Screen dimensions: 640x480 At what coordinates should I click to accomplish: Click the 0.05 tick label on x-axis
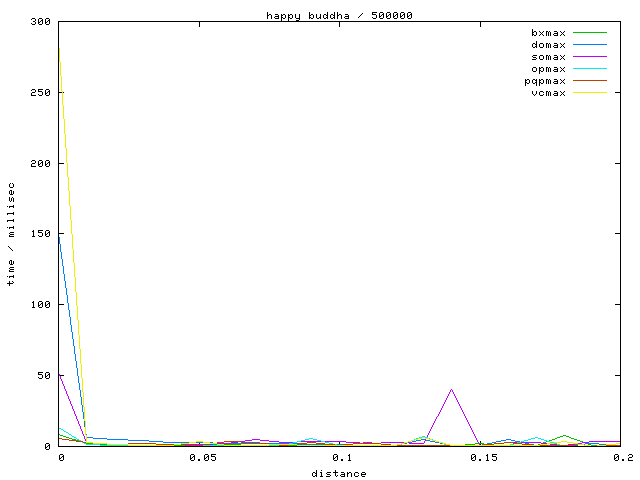pos(202,458)
